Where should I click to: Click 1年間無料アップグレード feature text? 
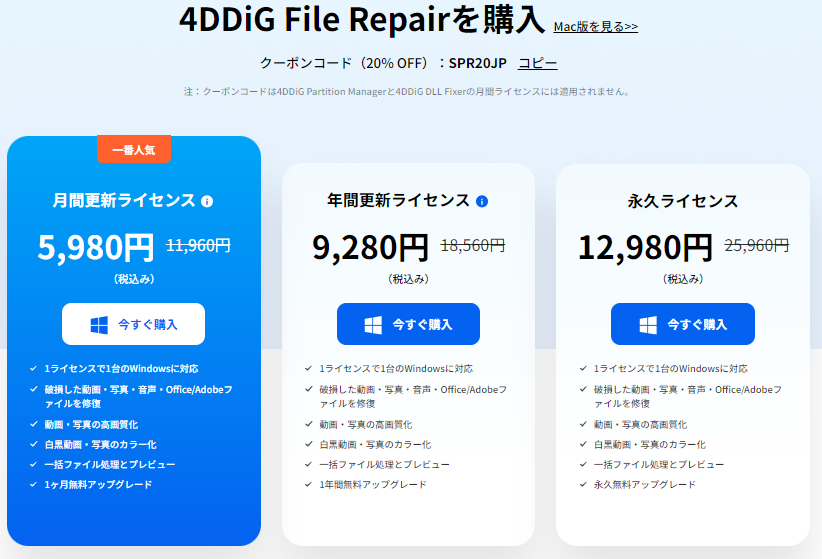[x=373, y=485]
